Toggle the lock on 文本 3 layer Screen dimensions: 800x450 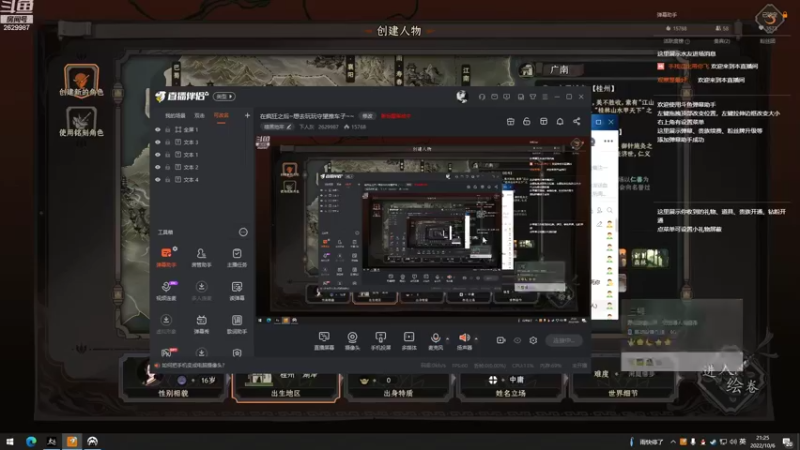coord(167,142)
